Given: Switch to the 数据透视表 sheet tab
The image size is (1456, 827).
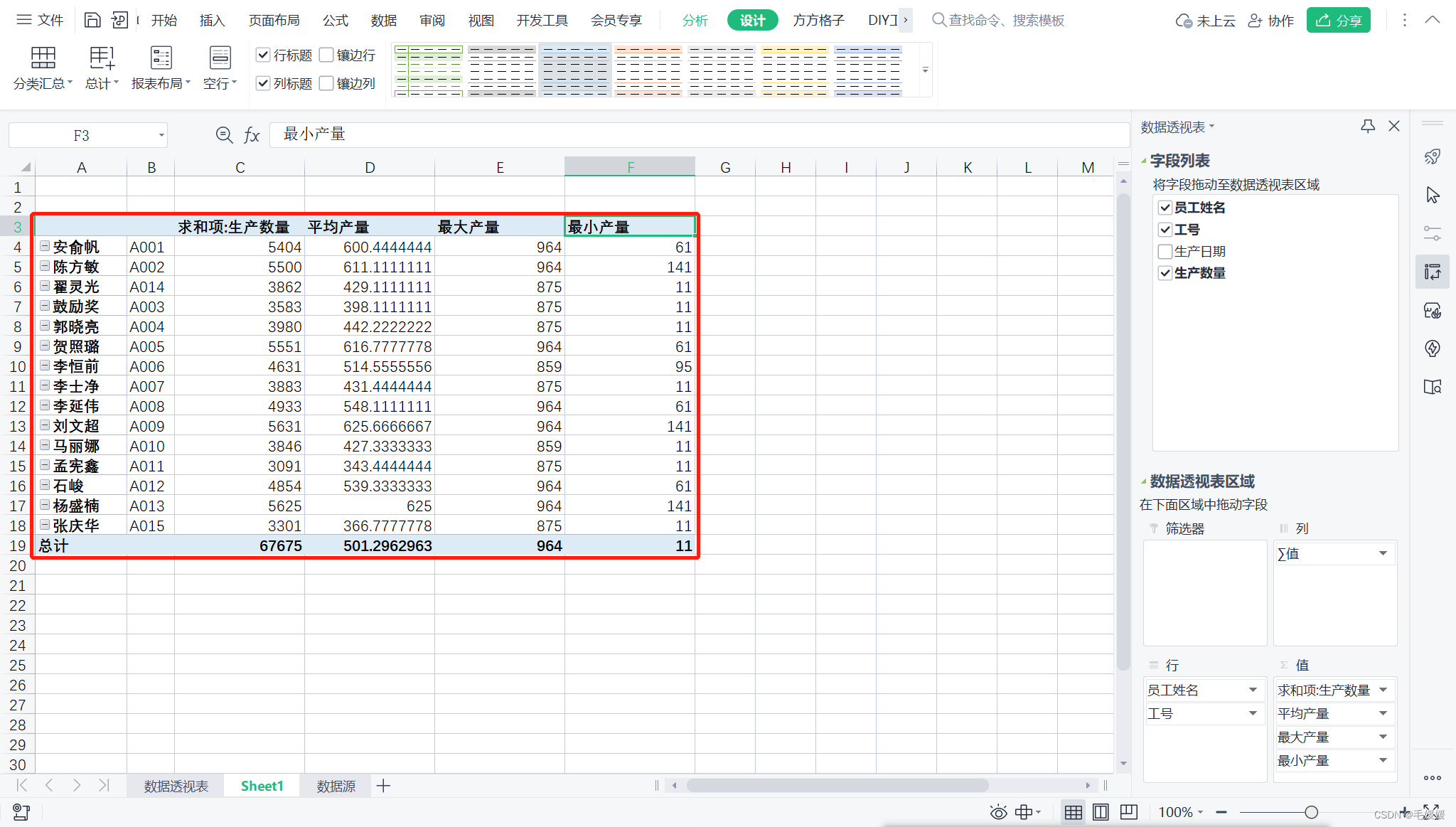Looking at the screenshot, I should (176, 786).
